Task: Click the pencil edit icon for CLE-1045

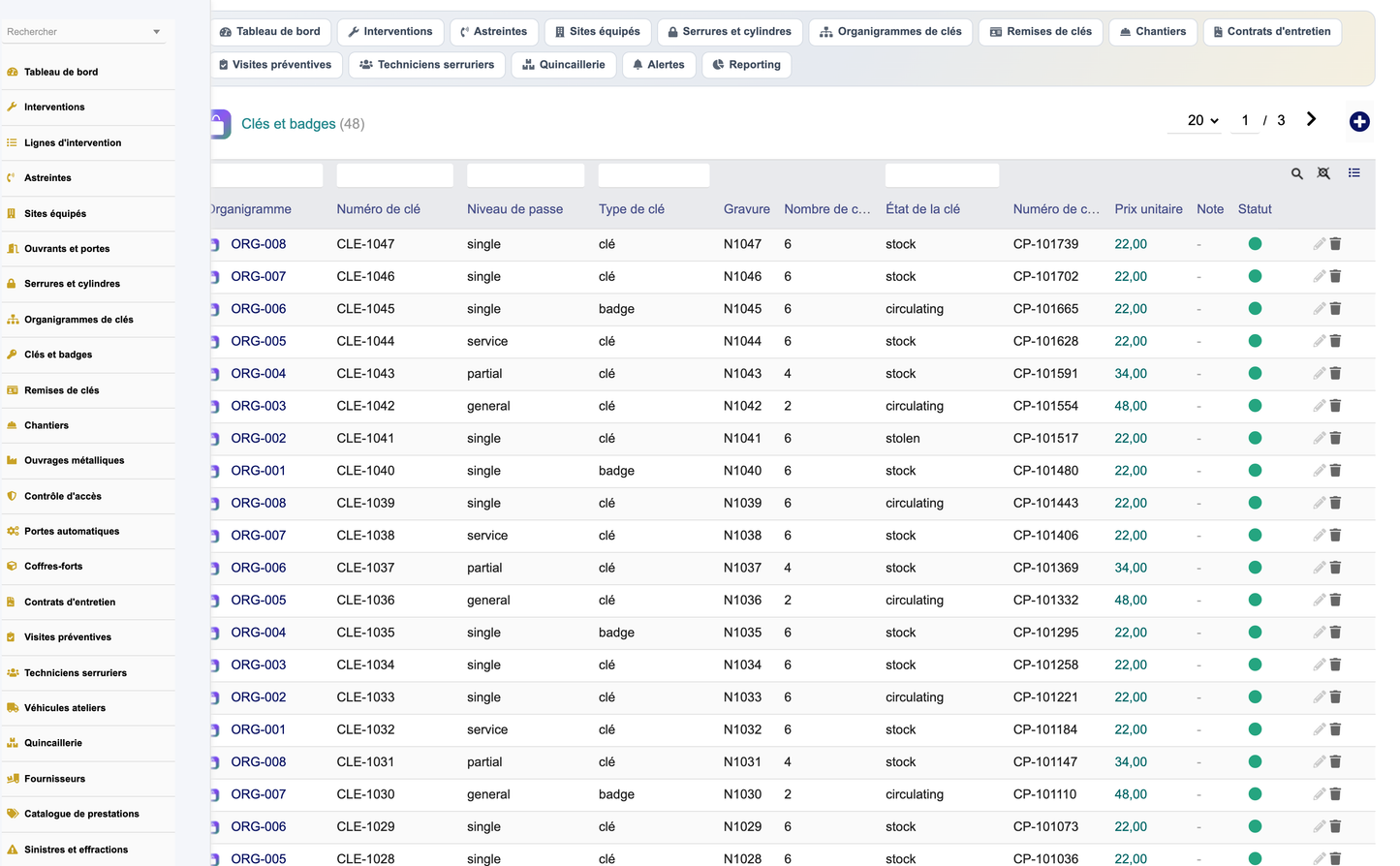Action: tap(1319, 309)
